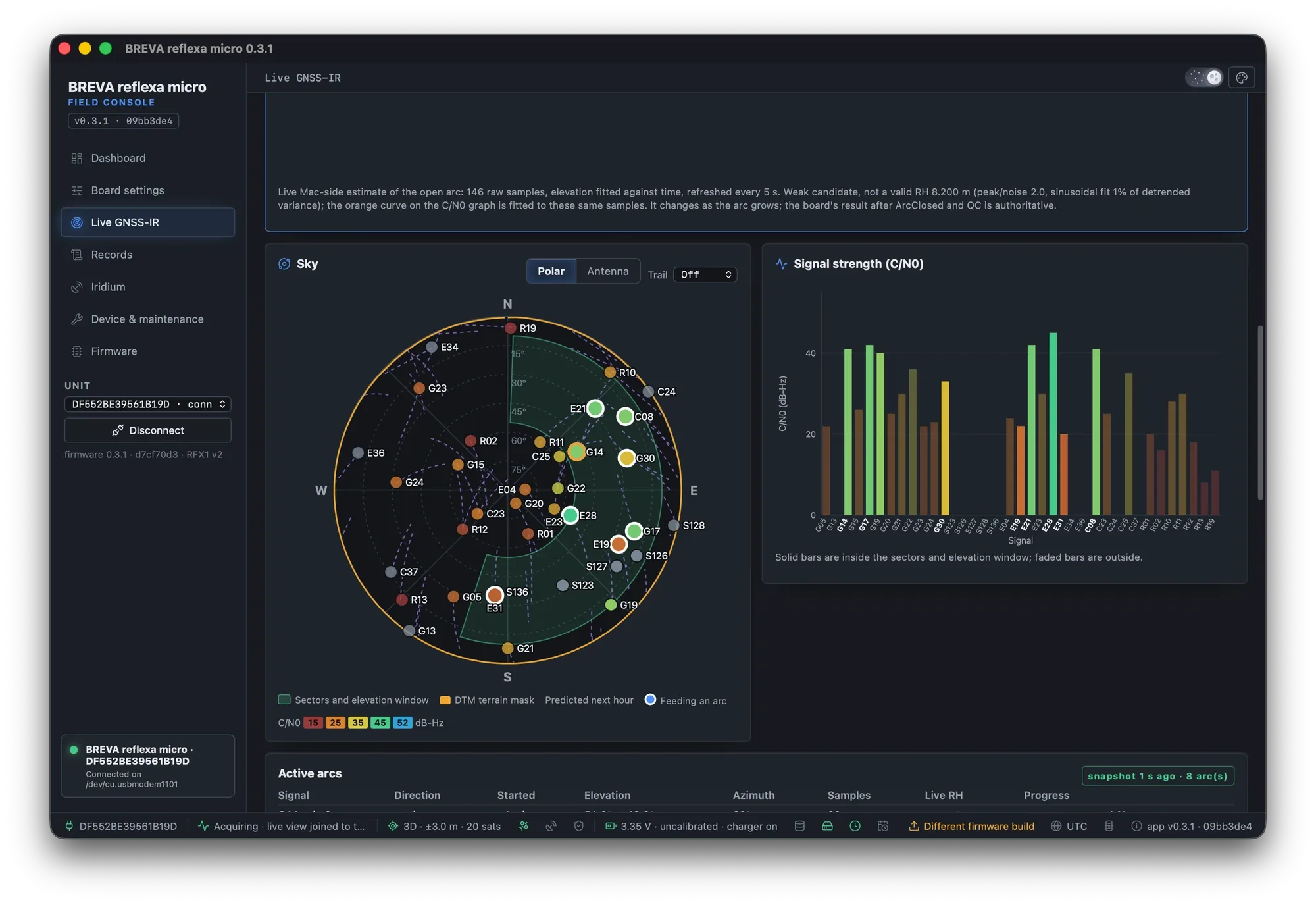Screen dimensions: 1316x905
Task: Switch sky view to Antenna tab
Action: point(607,271)
